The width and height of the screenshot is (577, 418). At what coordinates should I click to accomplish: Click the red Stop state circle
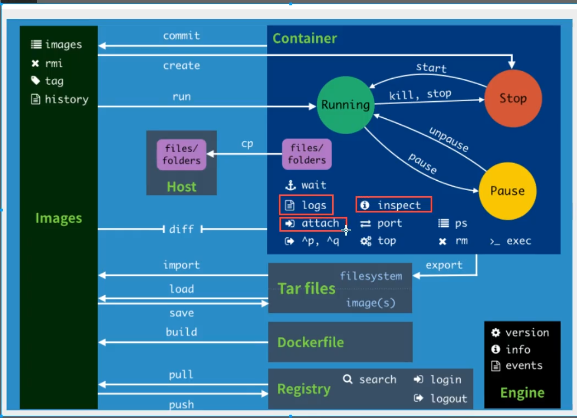[513, 99]
